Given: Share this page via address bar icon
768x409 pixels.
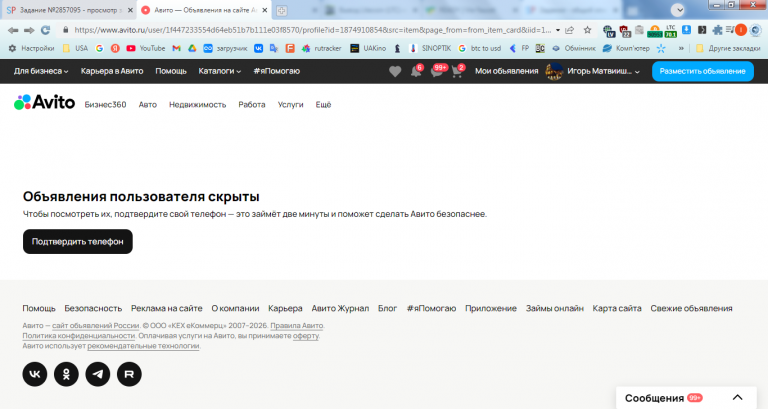Looking at the screenshot, I should point(570,30).
